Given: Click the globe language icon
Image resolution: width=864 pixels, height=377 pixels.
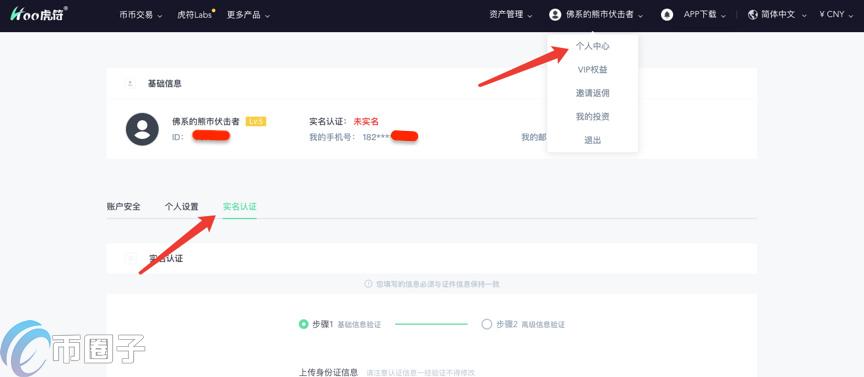Looking at the screenshot, I should pyautogui.click(x=753, y=15).
